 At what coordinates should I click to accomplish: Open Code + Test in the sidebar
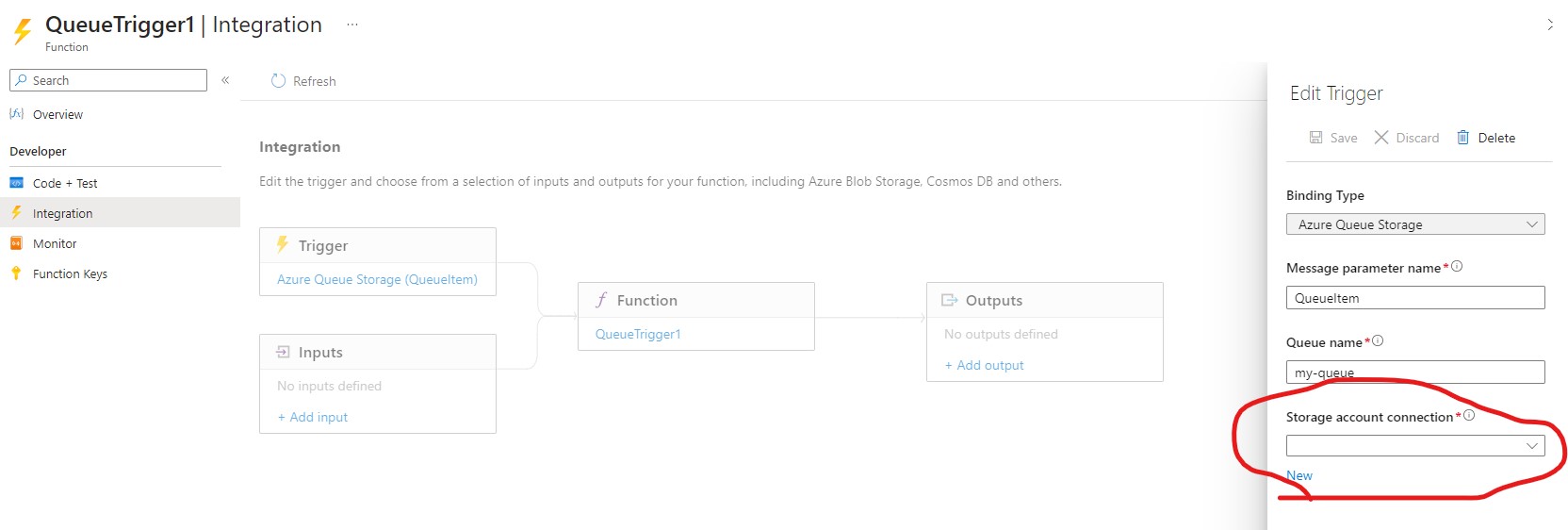click(64, 183)
